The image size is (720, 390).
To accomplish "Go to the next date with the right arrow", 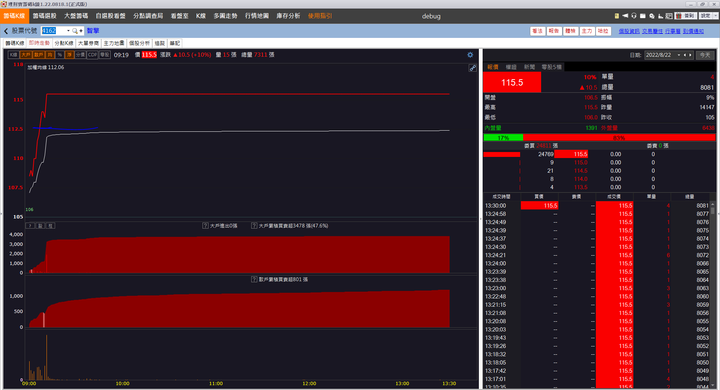I will point(690,55).
